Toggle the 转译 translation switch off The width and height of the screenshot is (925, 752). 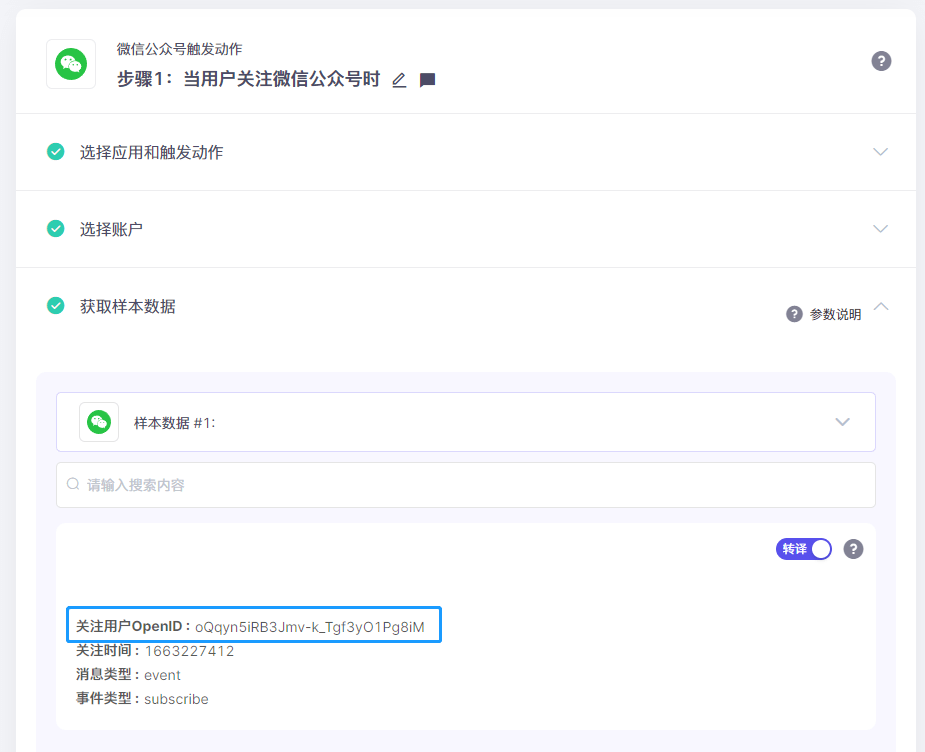coord(803,548)
